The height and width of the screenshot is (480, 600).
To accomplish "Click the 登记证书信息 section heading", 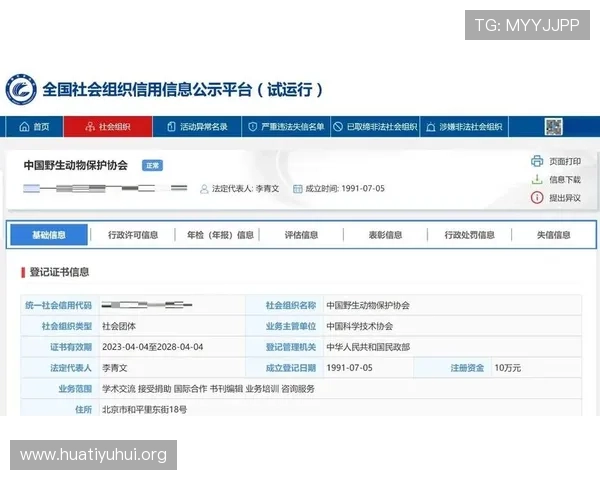I will 59,272.
